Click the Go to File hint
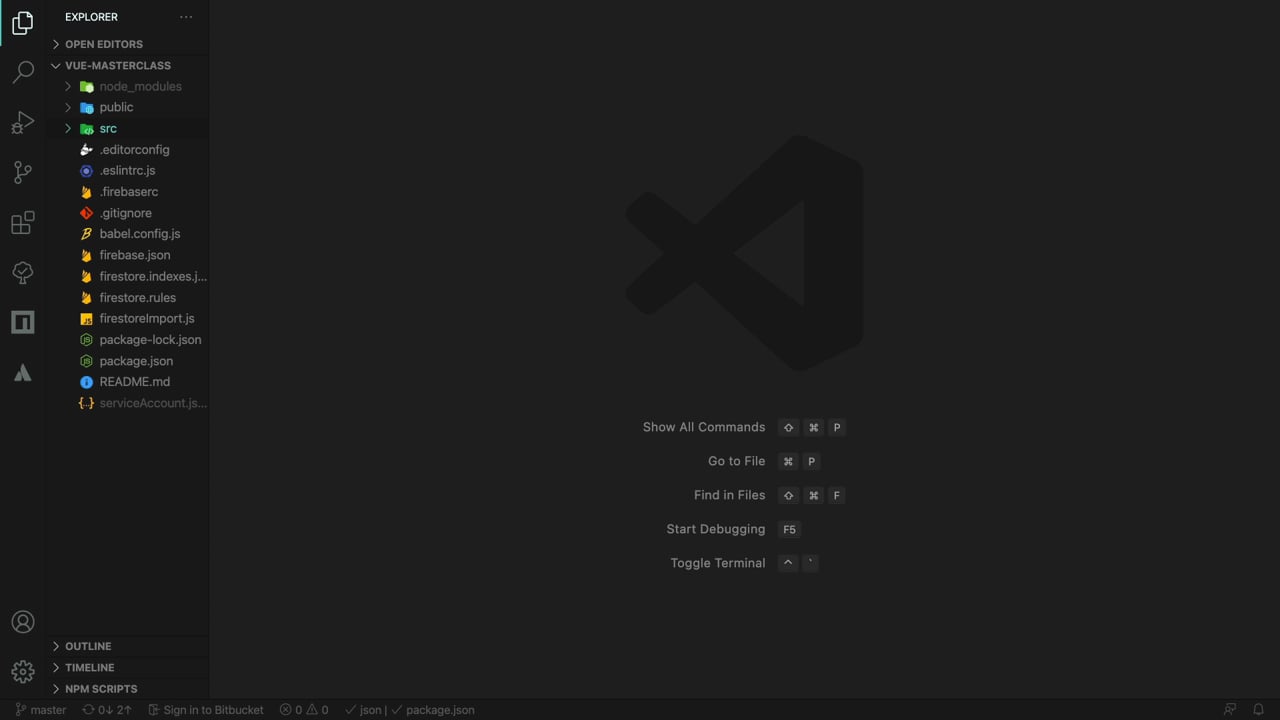The height and width of the screenshot is (720, 1280). click(x=736, y=461)
